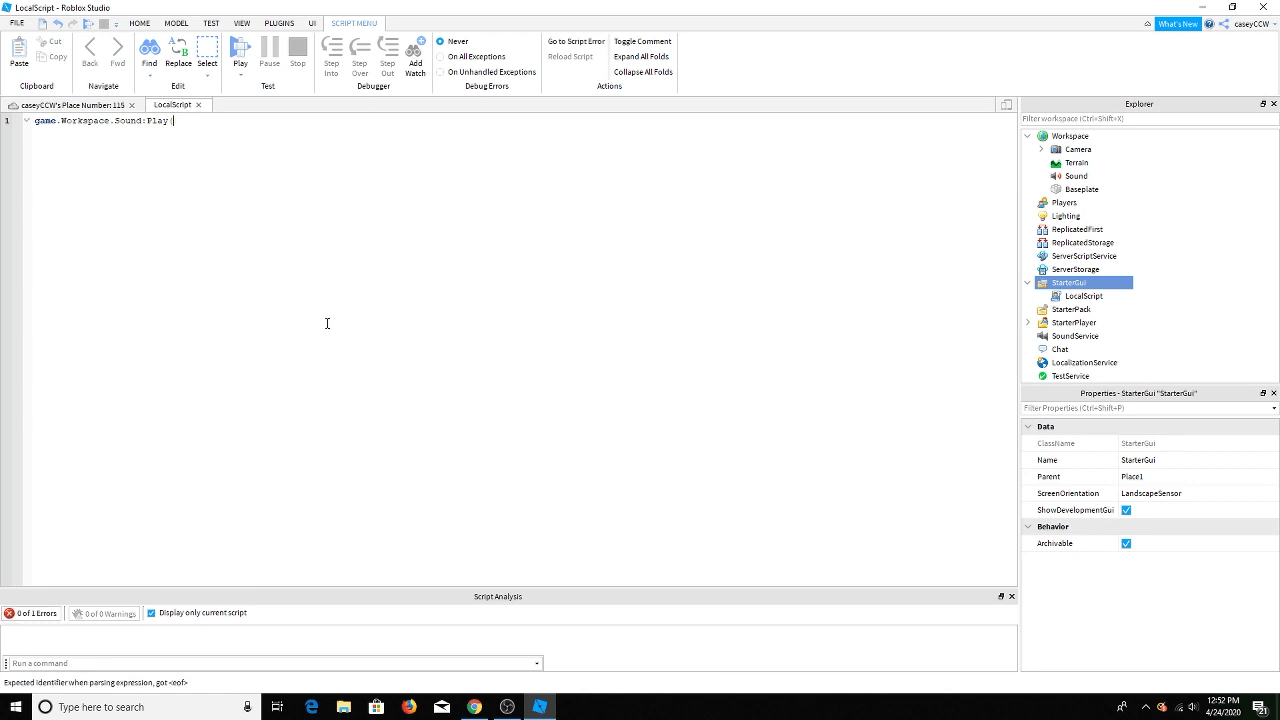Open Chrome from the taskbar

pyautogui.click(x=474, y=707)
